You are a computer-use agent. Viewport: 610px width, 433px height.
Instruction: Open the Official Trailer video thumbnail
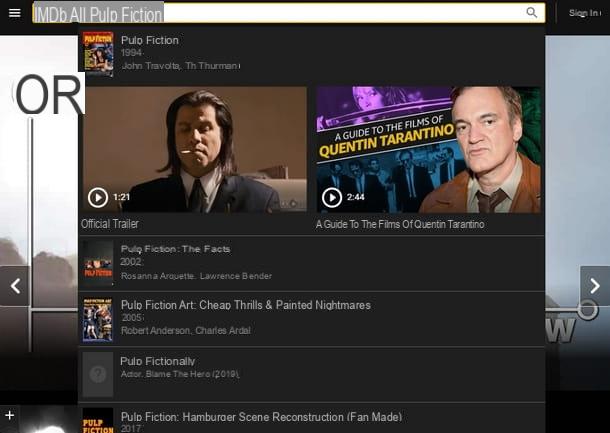tap(194, 149)
